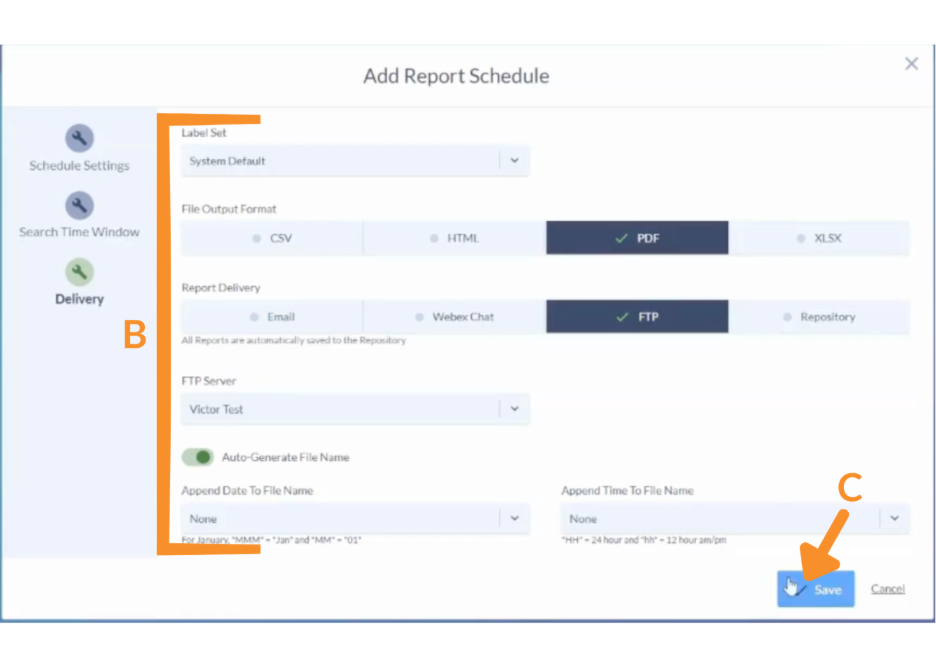Close the Add Report Schedule dialog
Viewport: 936px width, 667px height.
(911, 64)
